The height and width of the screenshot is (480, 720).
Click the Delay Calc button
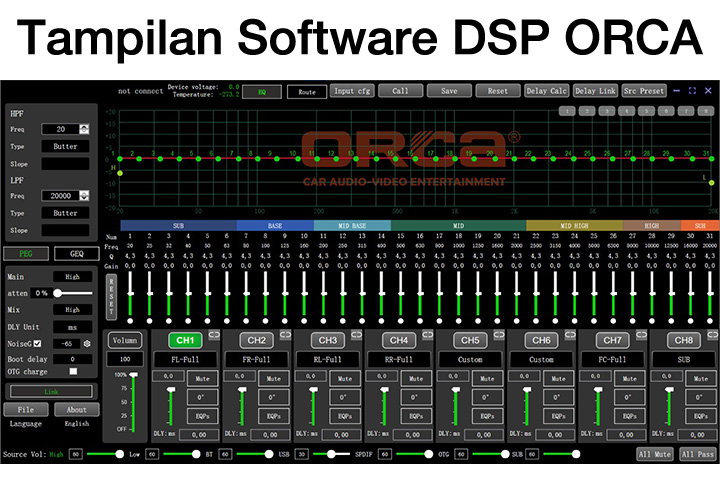tap(546, 91)
